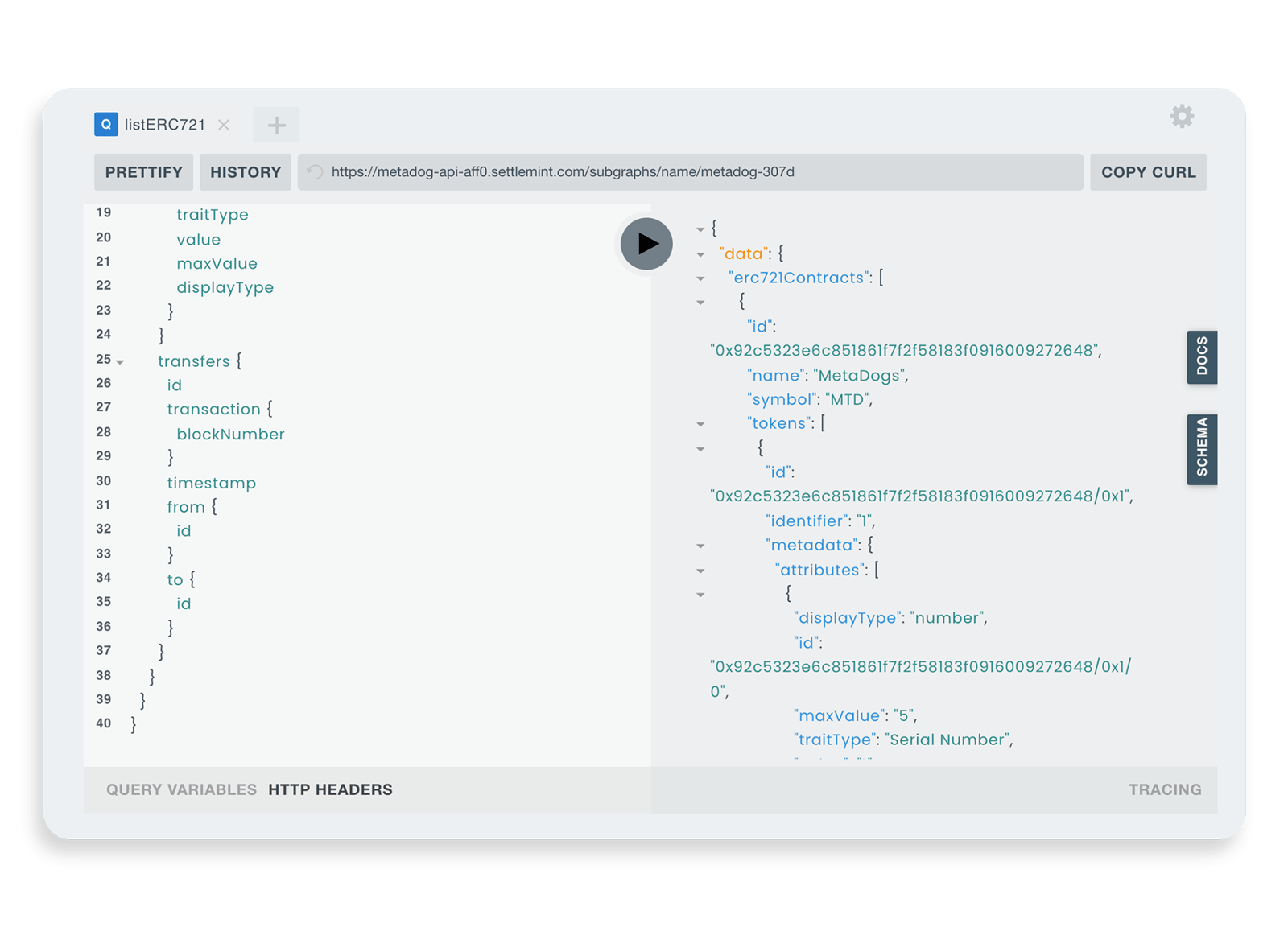Open the TRACING panel
Viewport: 1288px width, 927px height.
click(x=1165, y=789)
